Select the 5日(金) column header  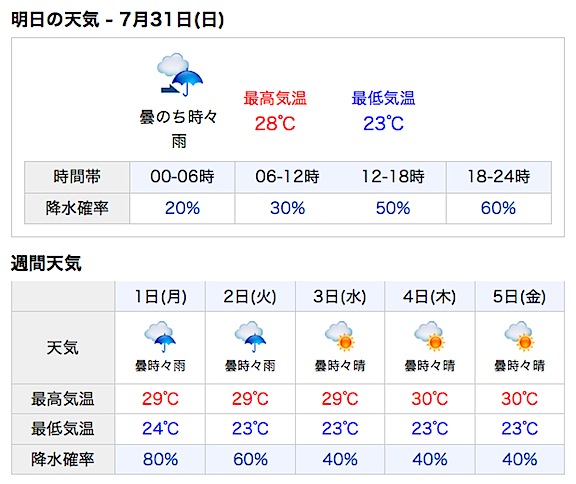(519, 296)
